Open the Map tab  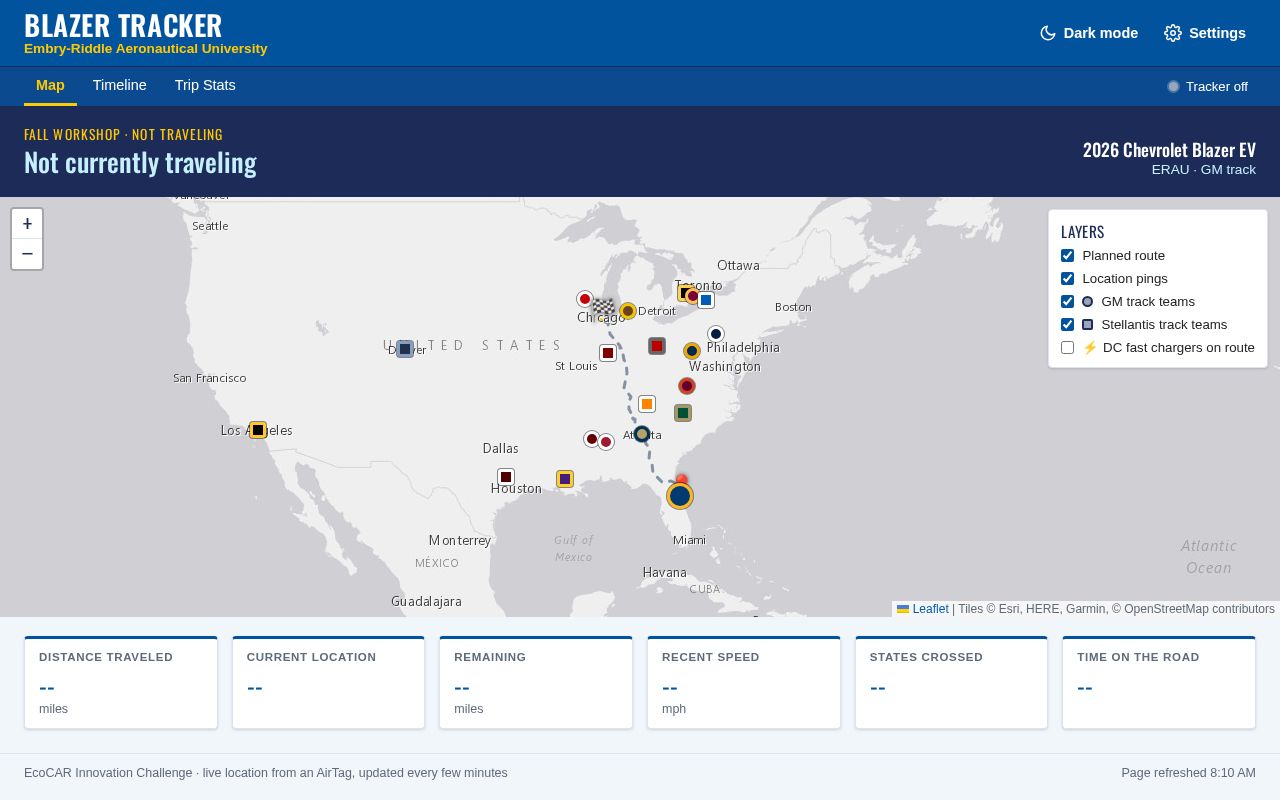50,85
